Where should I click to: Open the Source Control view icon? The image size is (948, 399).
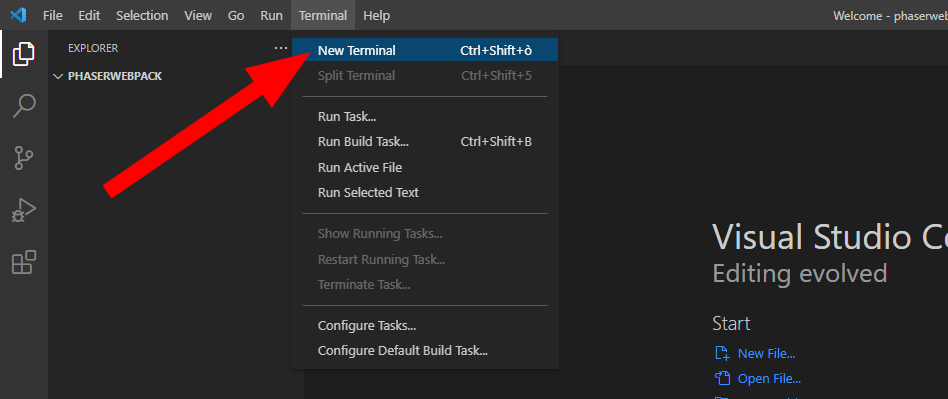24,158
